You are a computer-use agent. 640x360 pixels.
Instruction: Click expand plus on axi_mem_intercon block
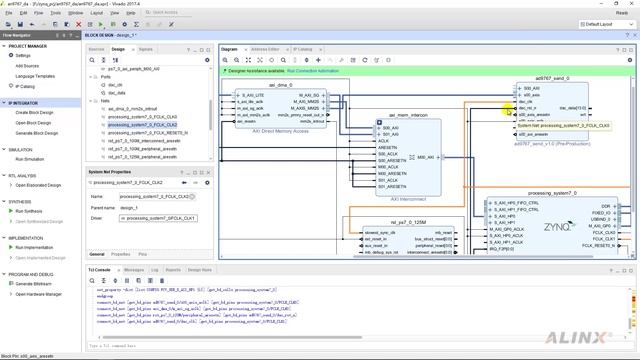click(379, 122)
